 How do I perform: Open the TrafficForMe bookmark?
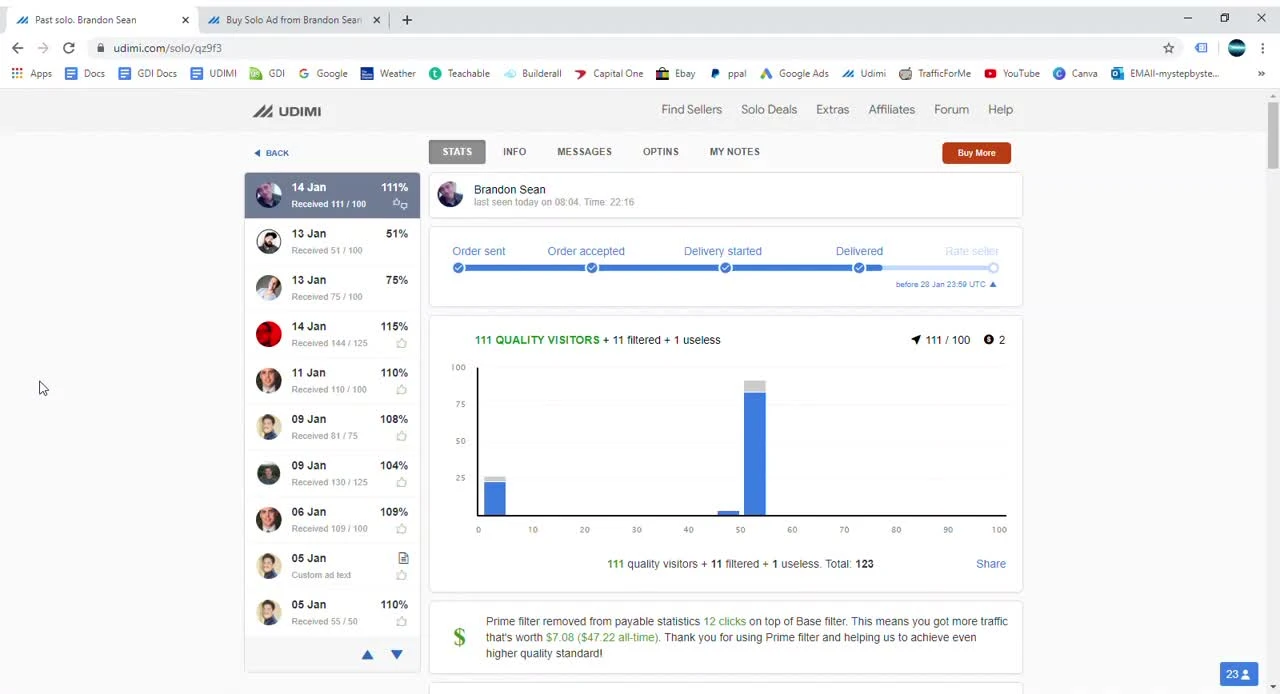pyautogui.click(x=935, y=73)
